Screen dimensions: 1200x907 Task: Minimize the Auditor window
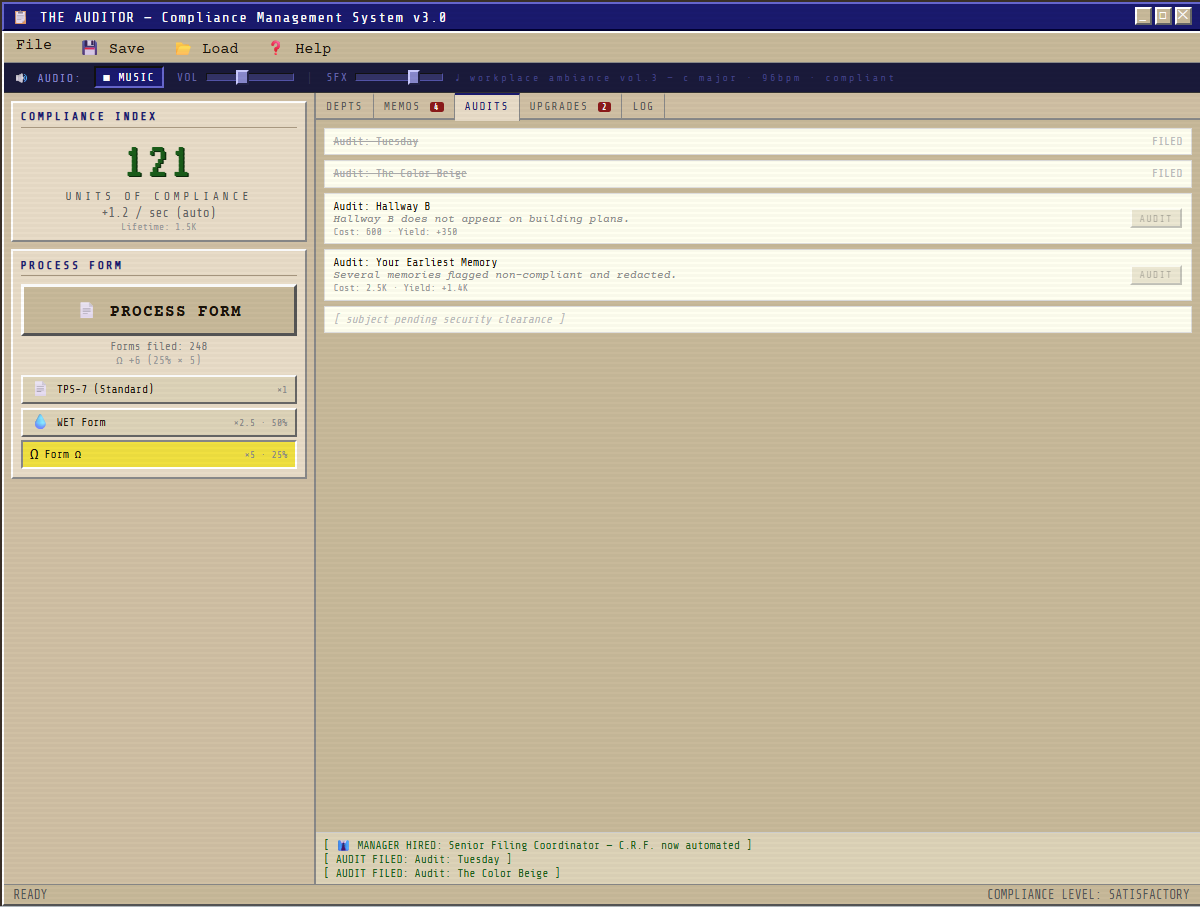(1143, 16)
